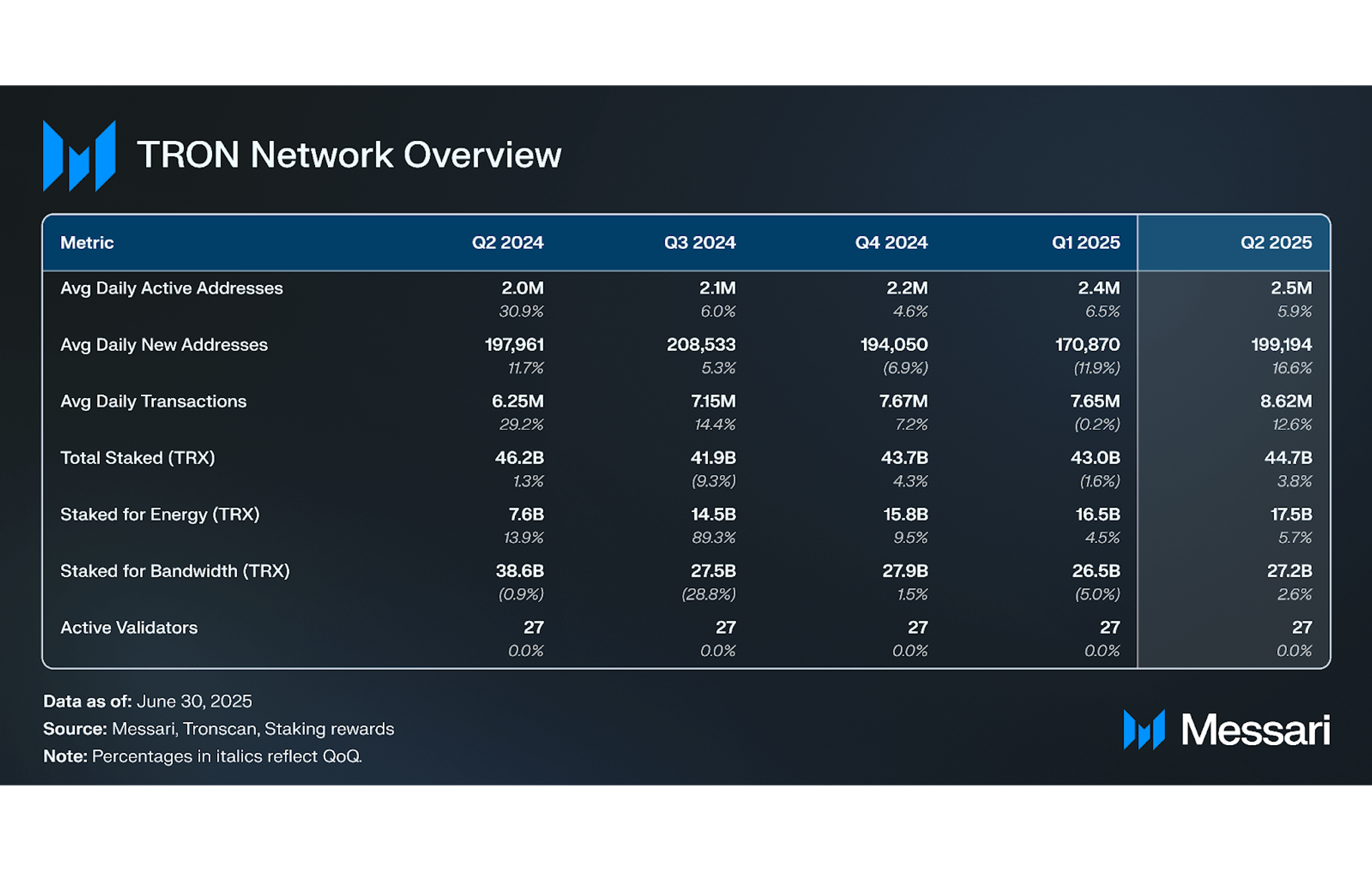This screenshot has height=870, width=1372.
Task: Click the Avg Daily Active Addresses row label
Action: 172,288
